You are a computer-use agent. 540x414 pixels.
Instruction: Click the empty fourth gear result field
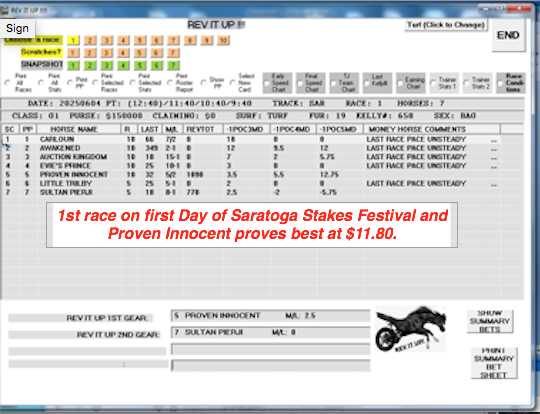pos(270,365)
